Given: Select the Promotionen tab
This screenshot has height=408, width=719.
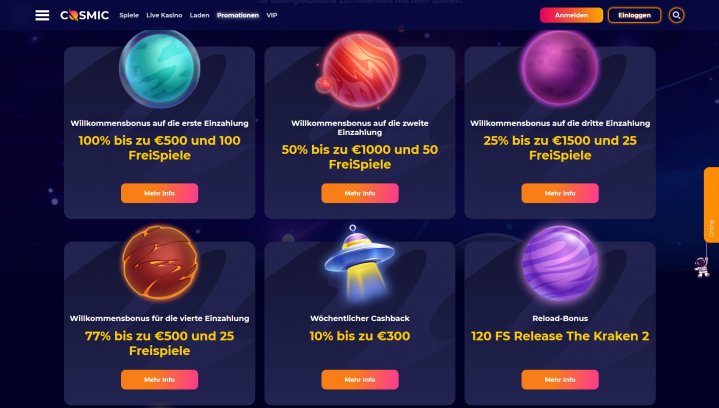Looking at the screenshot, I should [x=238, y=15].
